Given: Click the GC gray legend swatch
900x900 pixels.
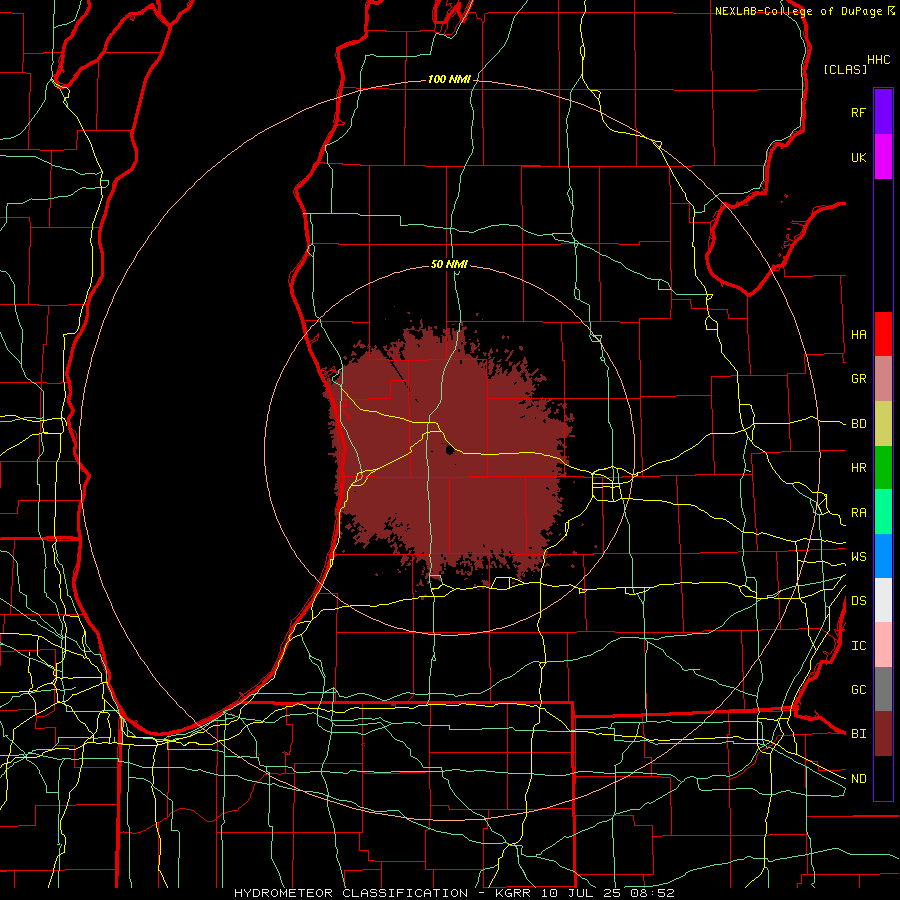Looking at the screenshot, I should click(883, 689).
